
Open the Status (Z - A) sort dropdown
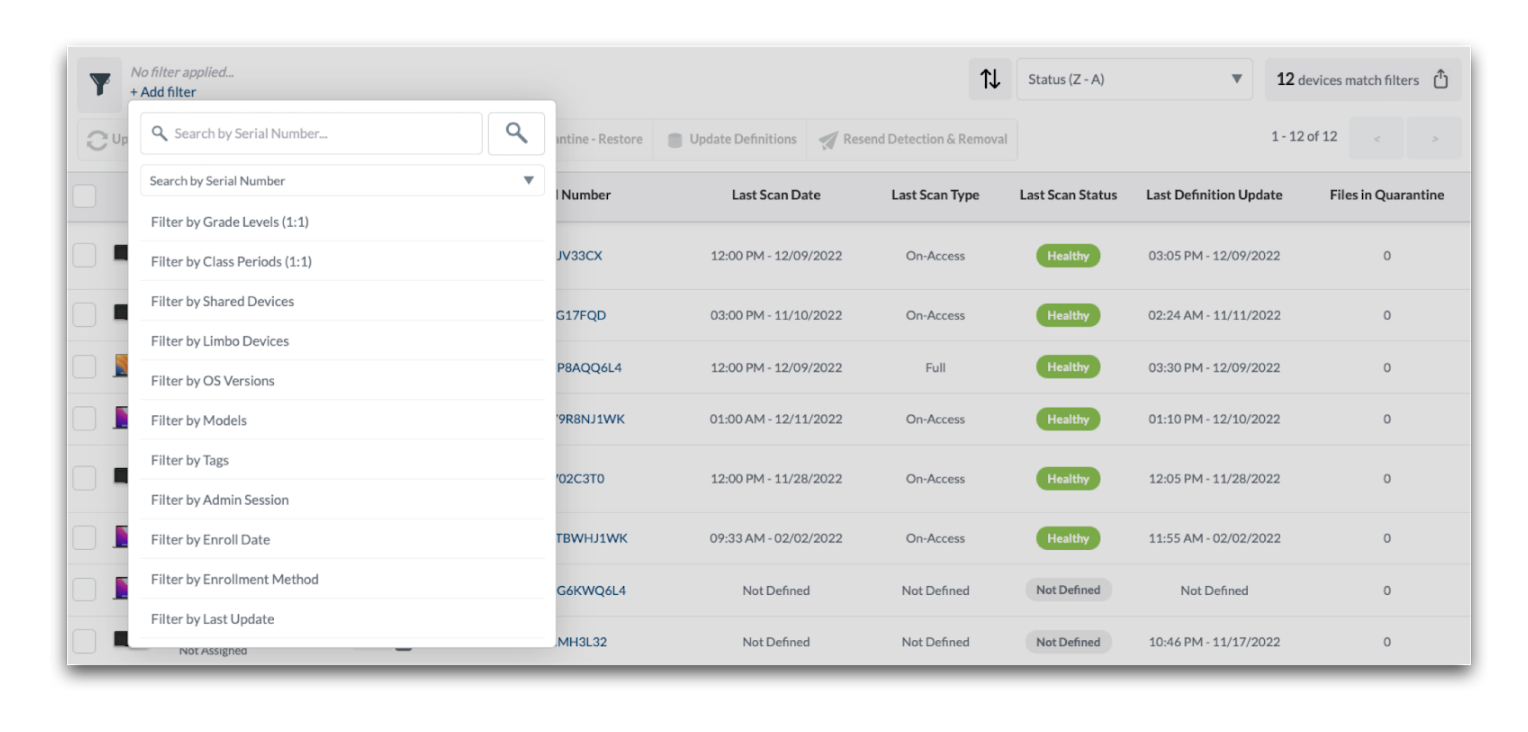coord(1134,80)
